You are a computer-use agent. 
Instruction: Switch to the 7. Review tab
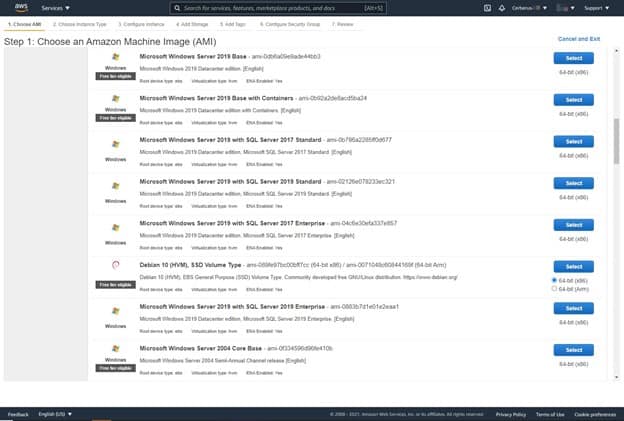[343, 24]
